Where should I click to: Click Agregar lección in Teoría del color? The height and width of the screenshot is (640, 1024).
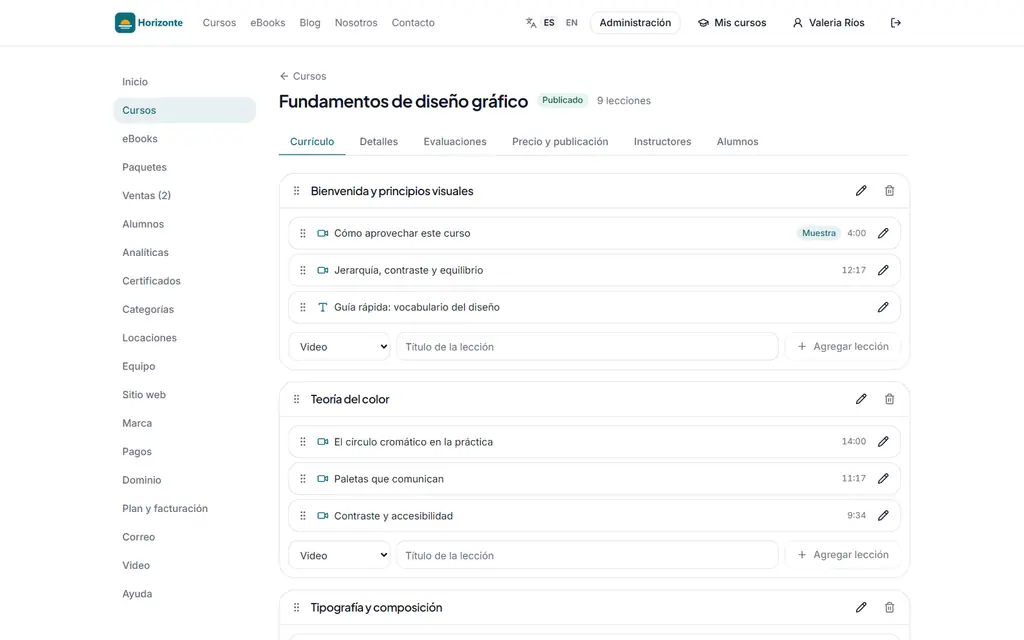click(x=843, y=555)
